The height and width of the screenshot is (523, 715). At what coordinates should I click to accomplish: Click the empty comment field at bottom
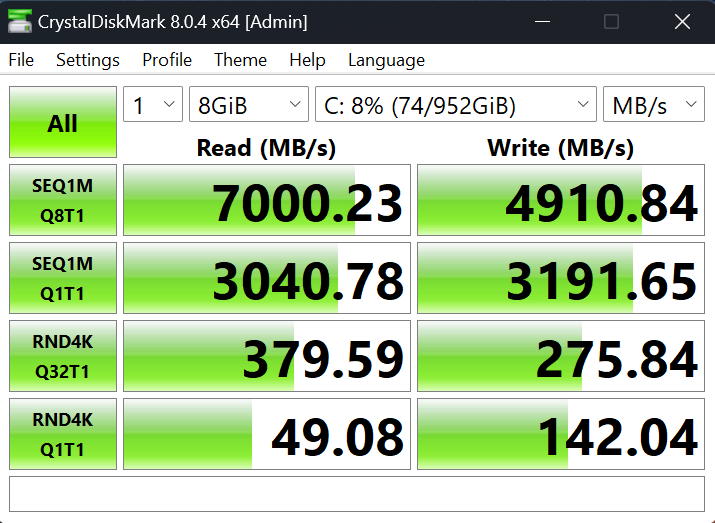357,494
